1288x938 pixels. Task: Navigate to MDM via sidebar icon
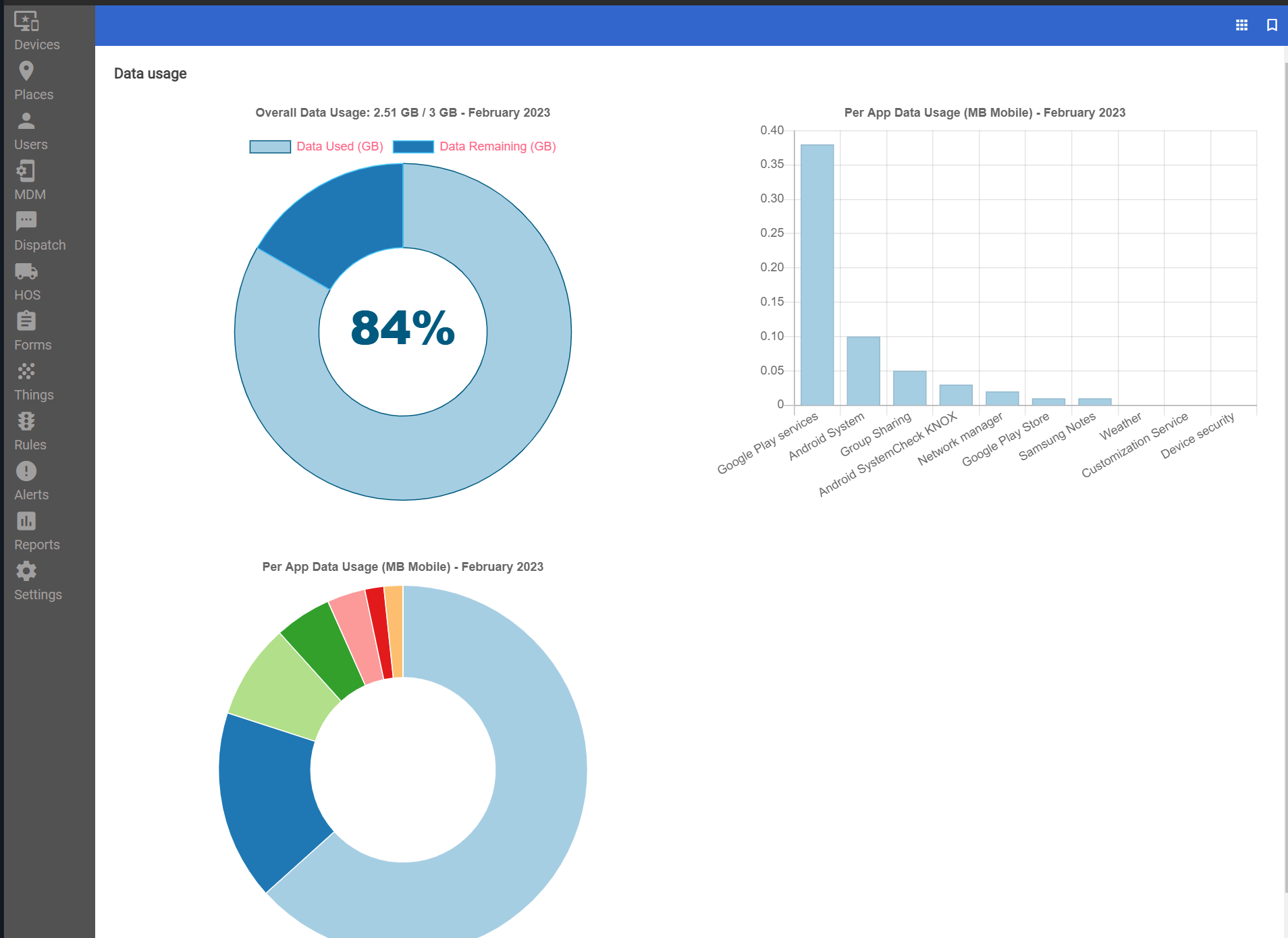pyautogui.click(x=26, y=171)
